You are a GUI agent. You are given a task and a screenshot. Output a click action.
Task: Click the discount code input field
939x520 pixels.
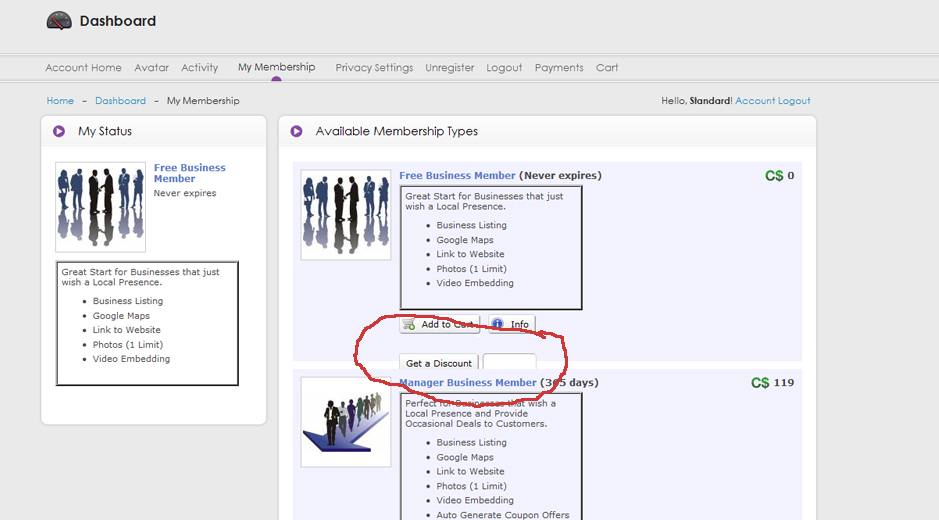tap(509, 363)
